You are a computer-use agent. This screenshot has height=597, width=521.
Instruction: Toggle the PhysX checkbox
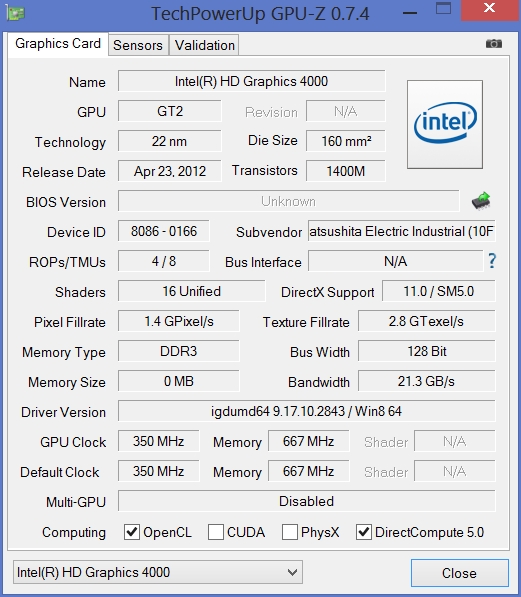point(289,532)
